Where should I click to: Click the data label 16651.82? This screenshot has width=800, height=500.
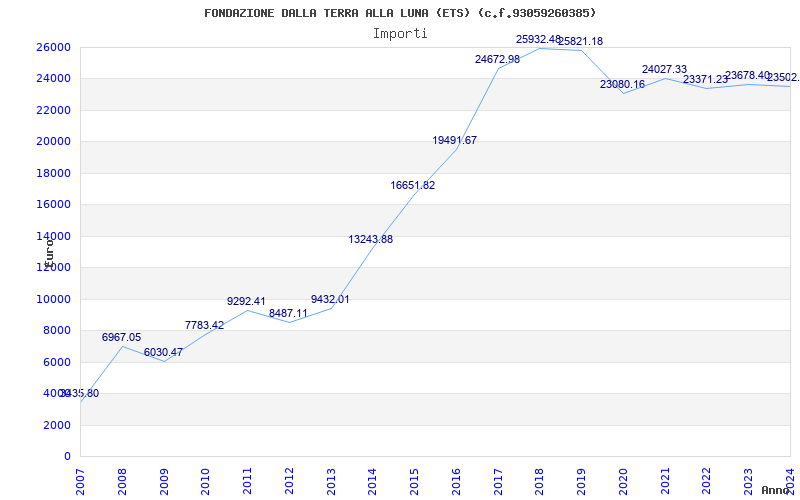click(x=413, y=186)
